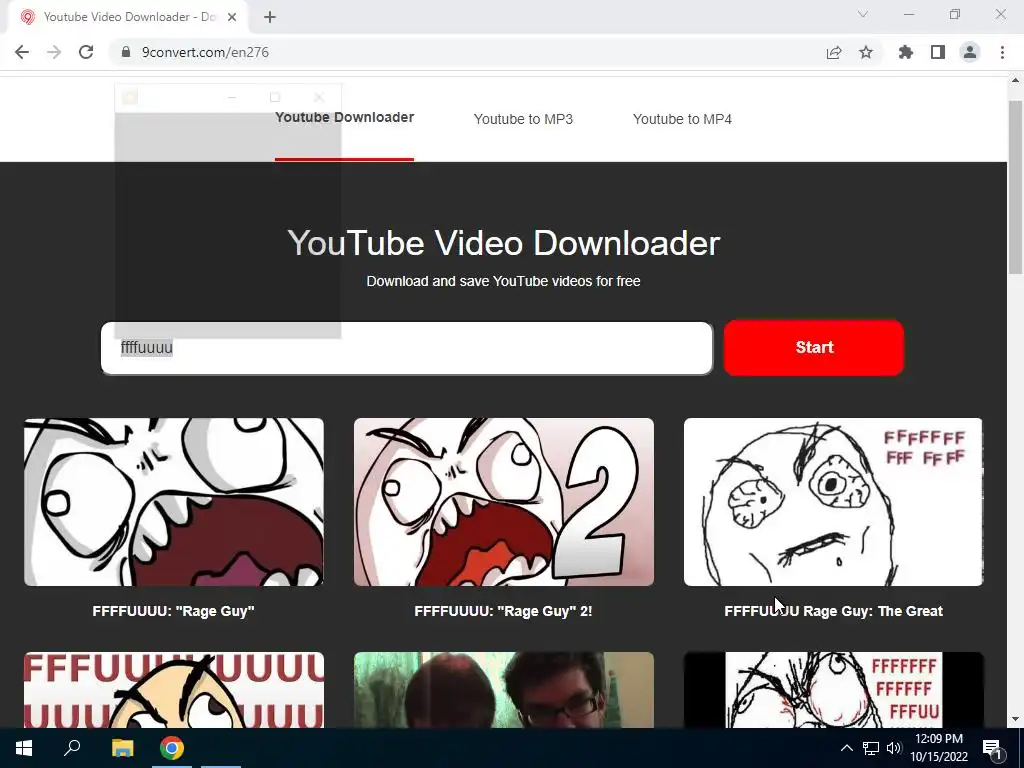Screen dimensions: 1024x768
Task: Click title FFFFUUUU: "Rage Guy"
Action: [173, 611]
